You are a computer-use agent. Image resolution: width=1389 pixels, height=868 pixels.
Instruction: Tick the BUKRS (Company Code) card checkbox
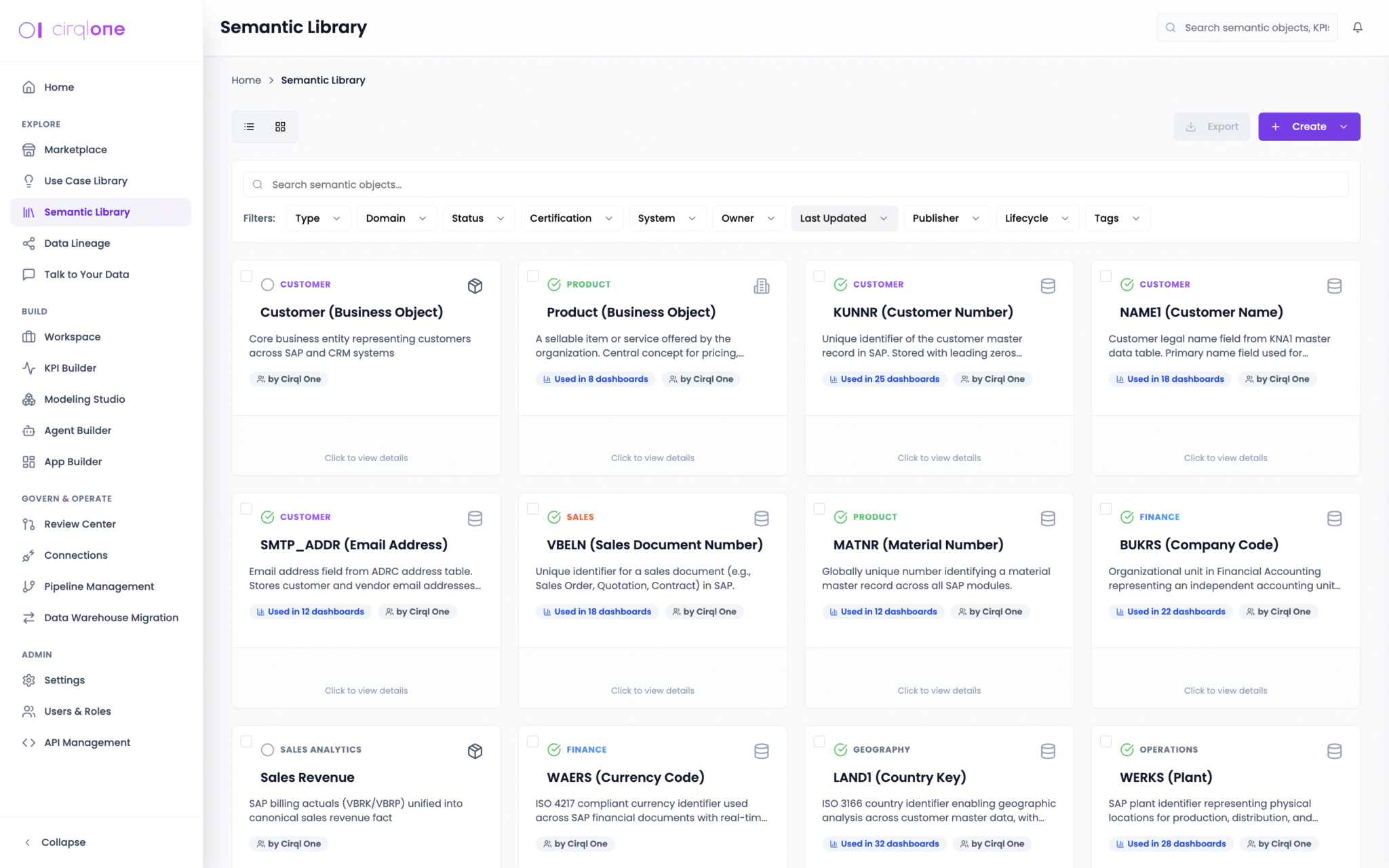1106,509
